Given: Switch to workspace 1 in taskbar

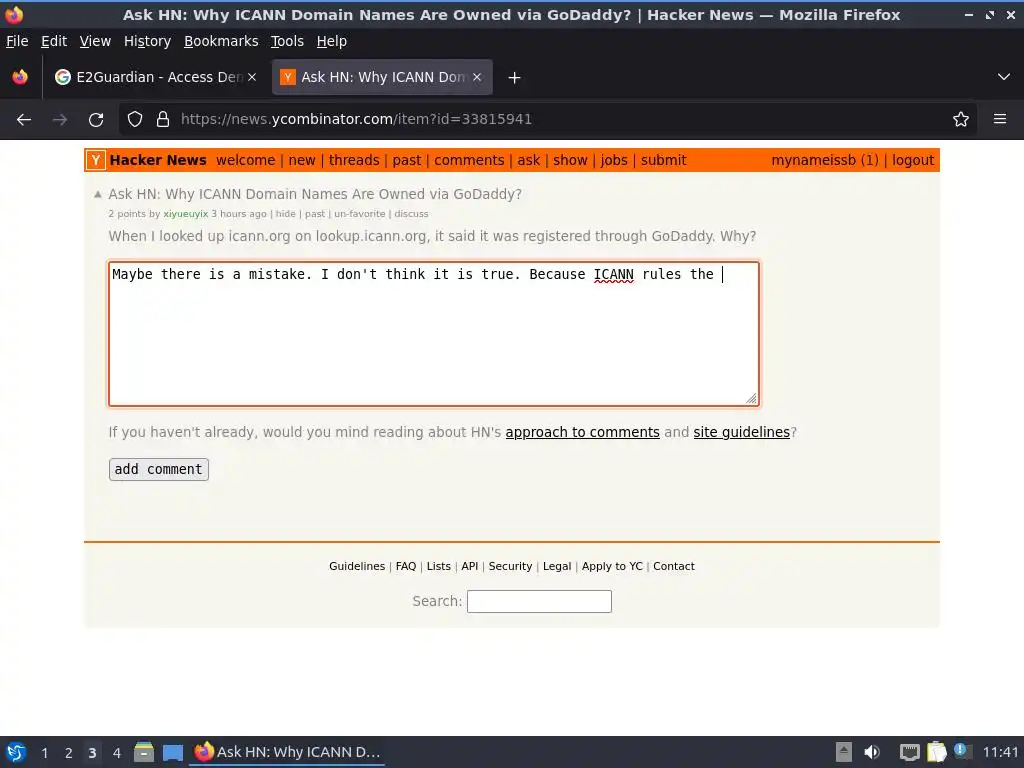Looking at the screenshot, I should point(44,753).
